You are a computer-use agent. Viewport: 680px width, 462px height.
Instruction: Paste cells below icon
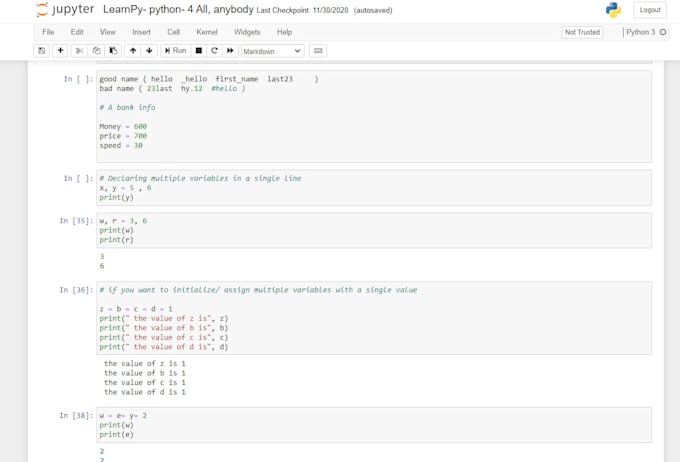113,51
